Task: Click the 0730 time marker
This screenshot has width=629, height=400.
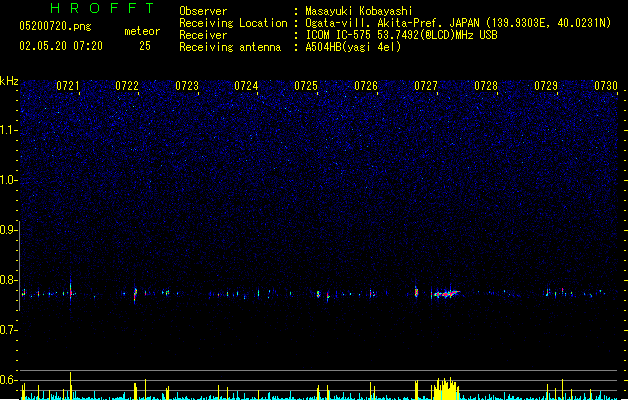Action: pyautogui.click(x=606, y=86)
